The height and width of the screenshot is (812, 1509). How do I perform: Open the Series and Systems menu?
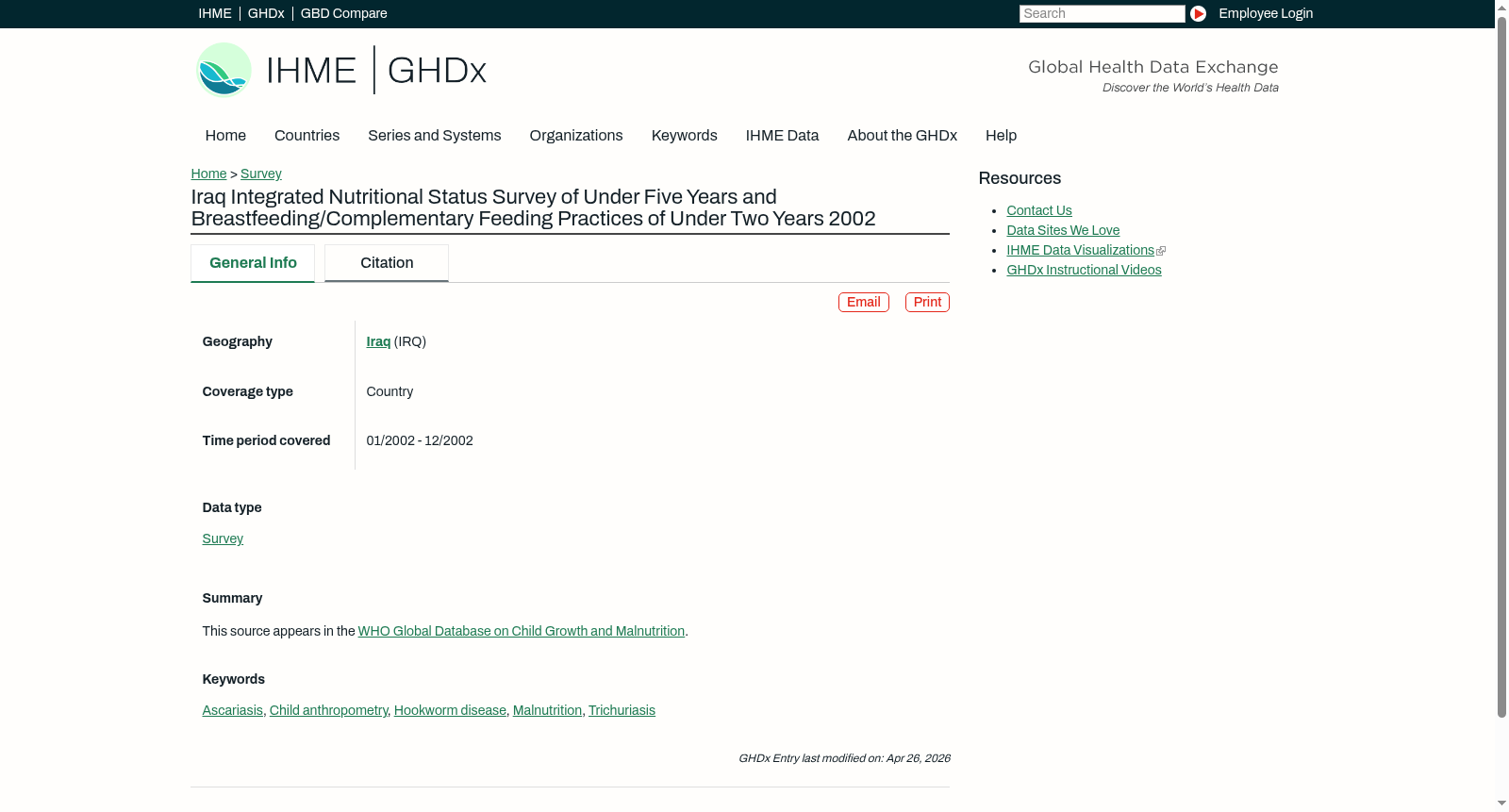tap(435, 136)
